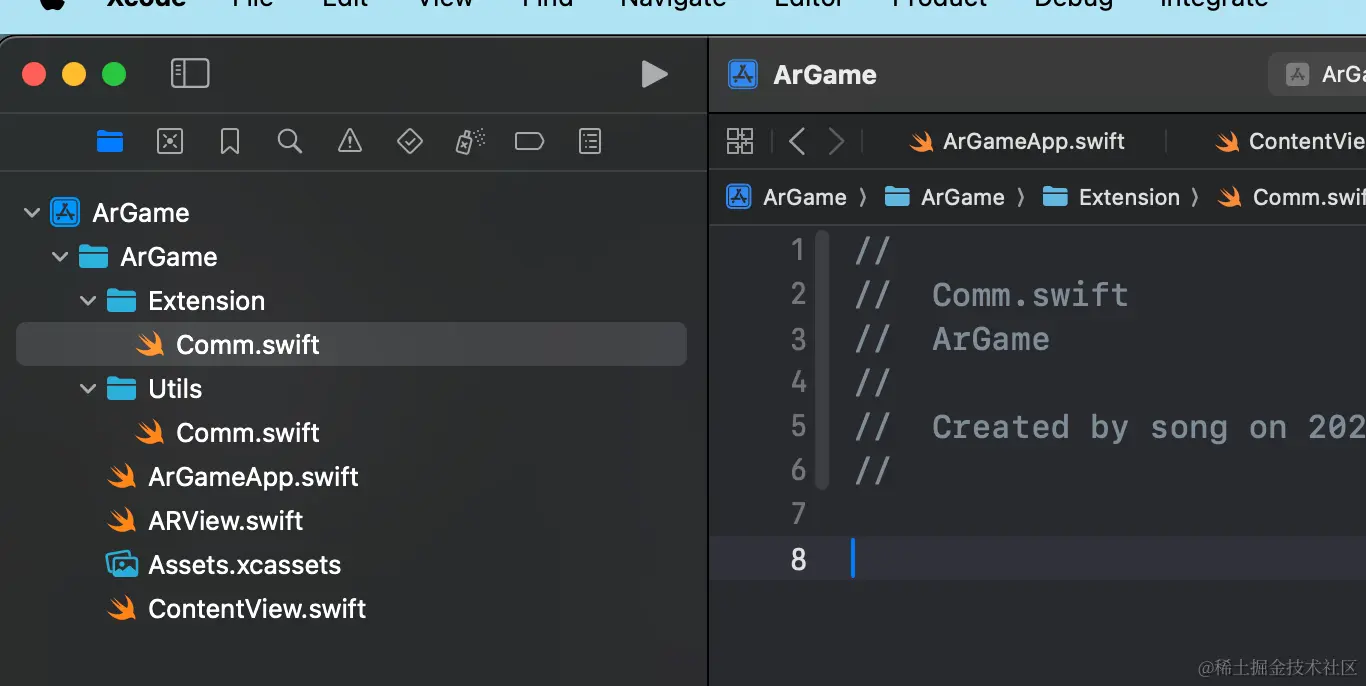
Task: Click ArGame folder in jump bar
Action: [x=945, y=197]
